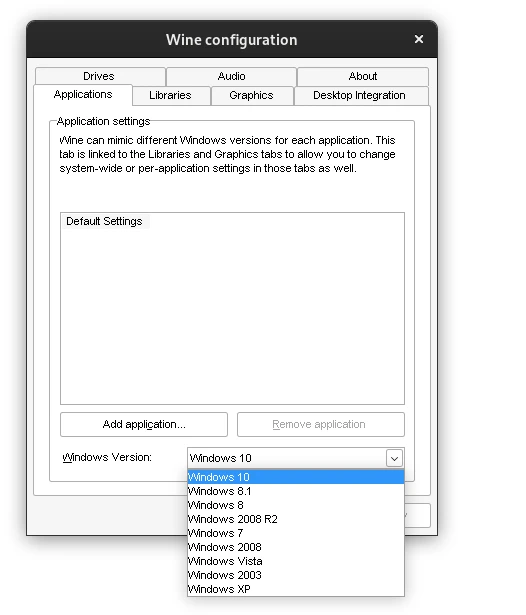Open the Audio tab
This screenshot has height=615, width=526.
coord(231,76)
